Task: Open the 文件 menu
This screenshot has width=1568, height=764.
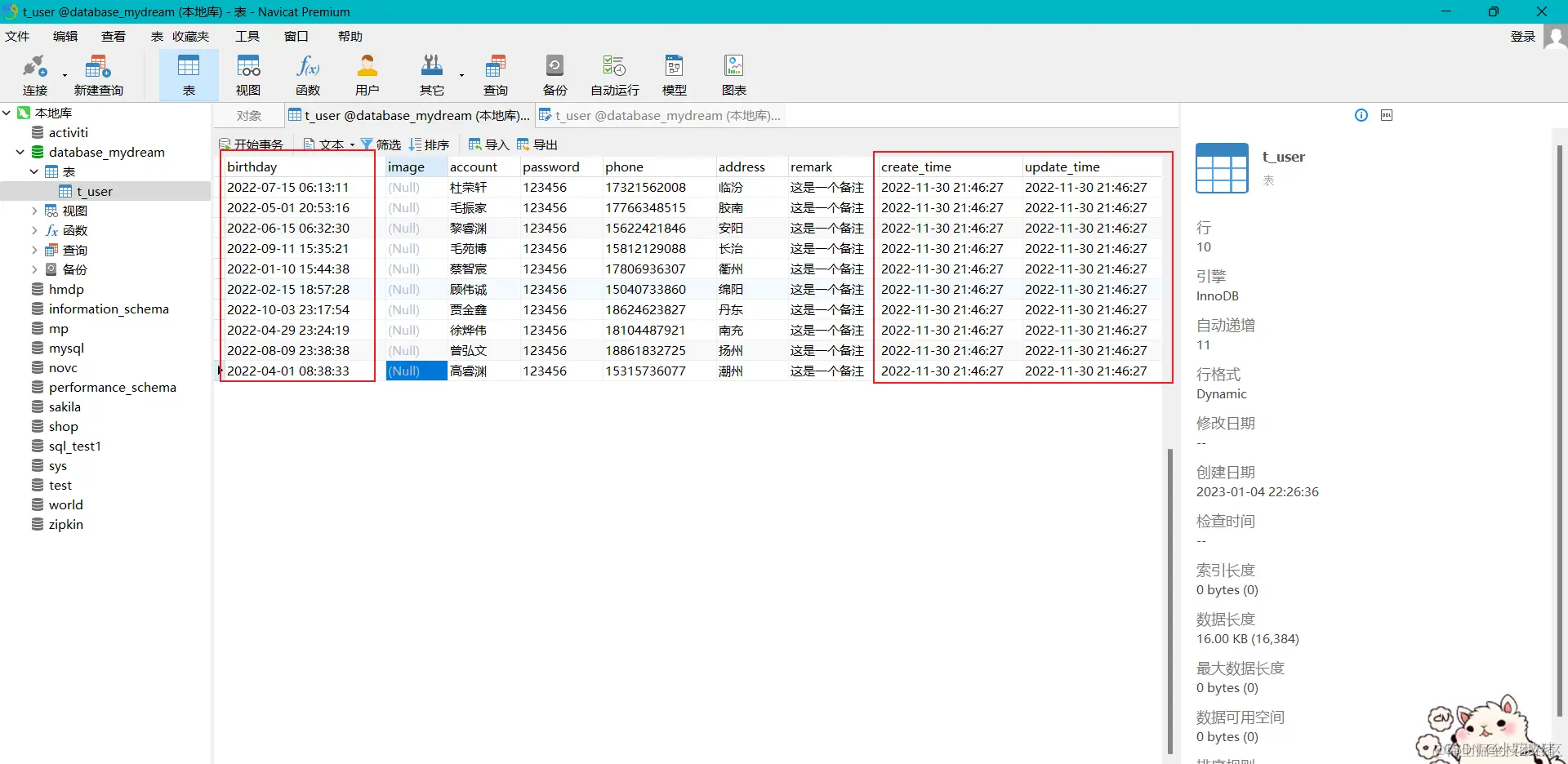Action: coord(17,37)
